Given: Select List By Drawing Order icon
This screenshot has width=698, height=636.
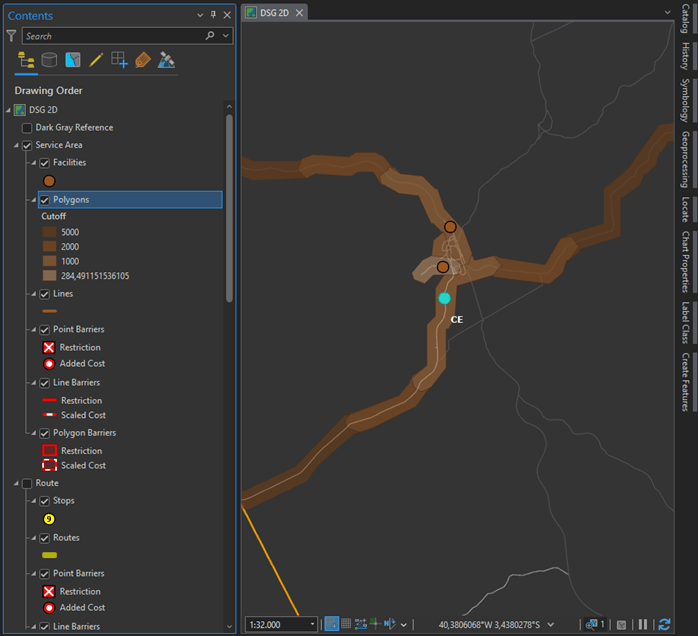Looking at the screenshot, I should pyautogui.click(x=26, y=60).
